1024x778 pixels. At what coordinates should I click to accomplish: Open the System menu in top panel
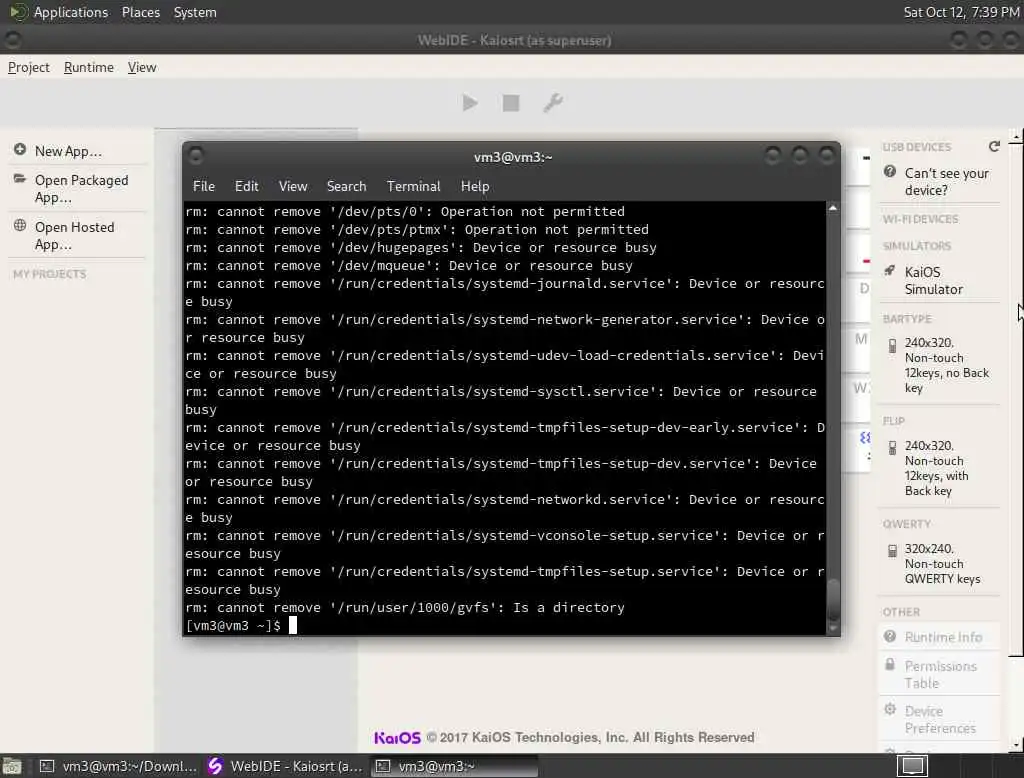click(195, 12)
